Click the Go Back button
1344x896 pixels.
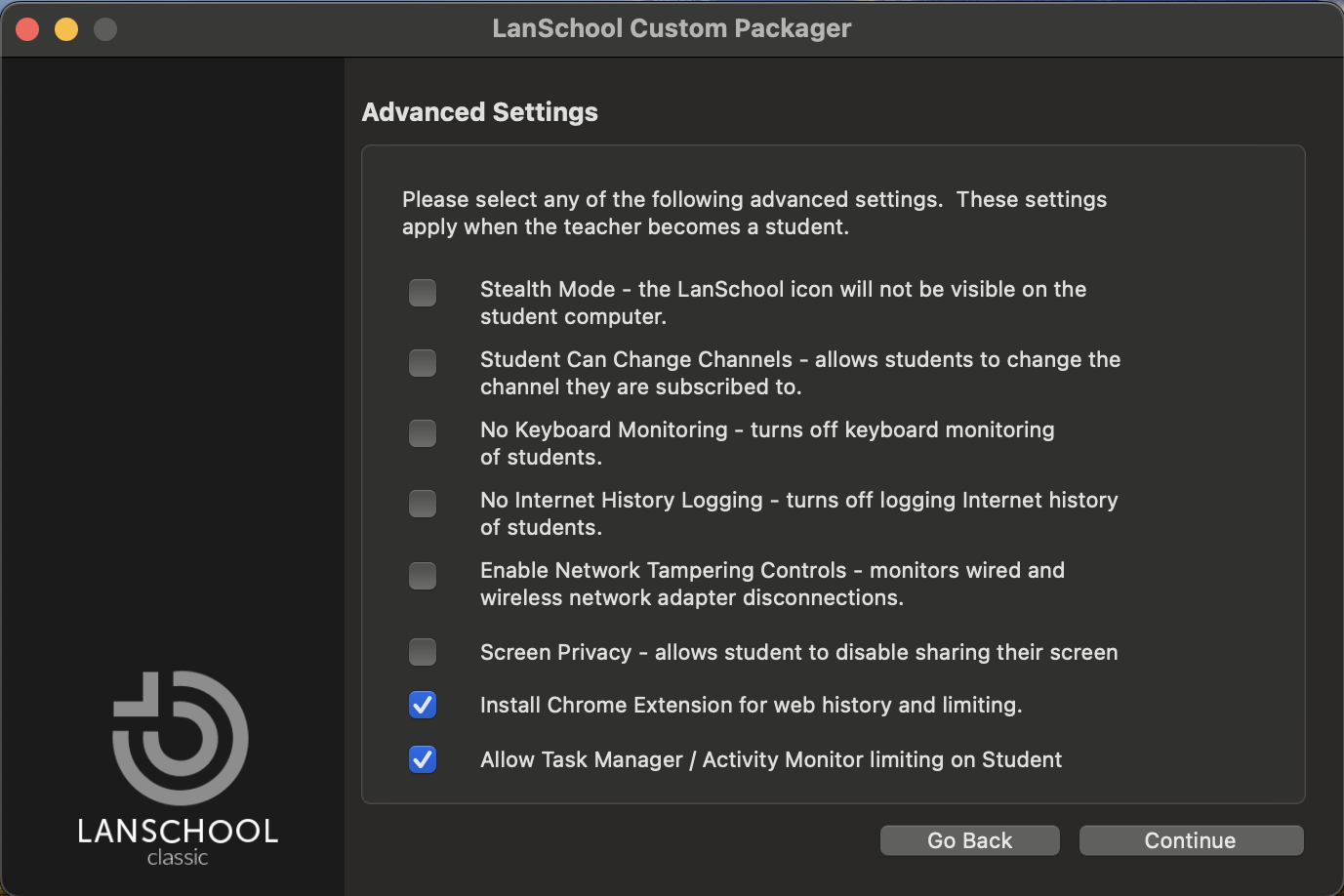pyautogui.click(x=970, y=840)
